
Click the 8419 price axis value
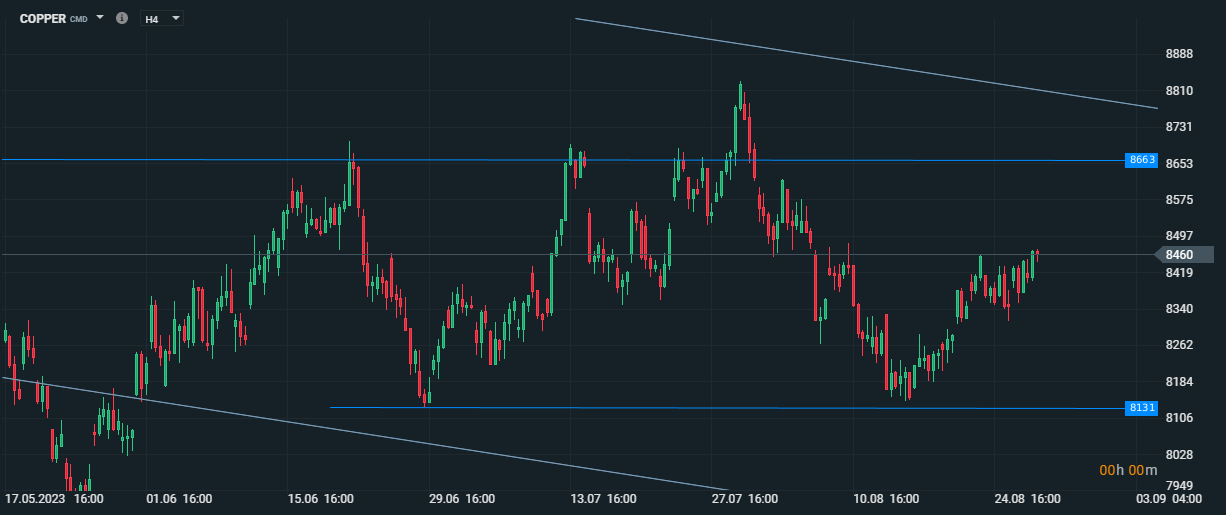pos(1180,273)
